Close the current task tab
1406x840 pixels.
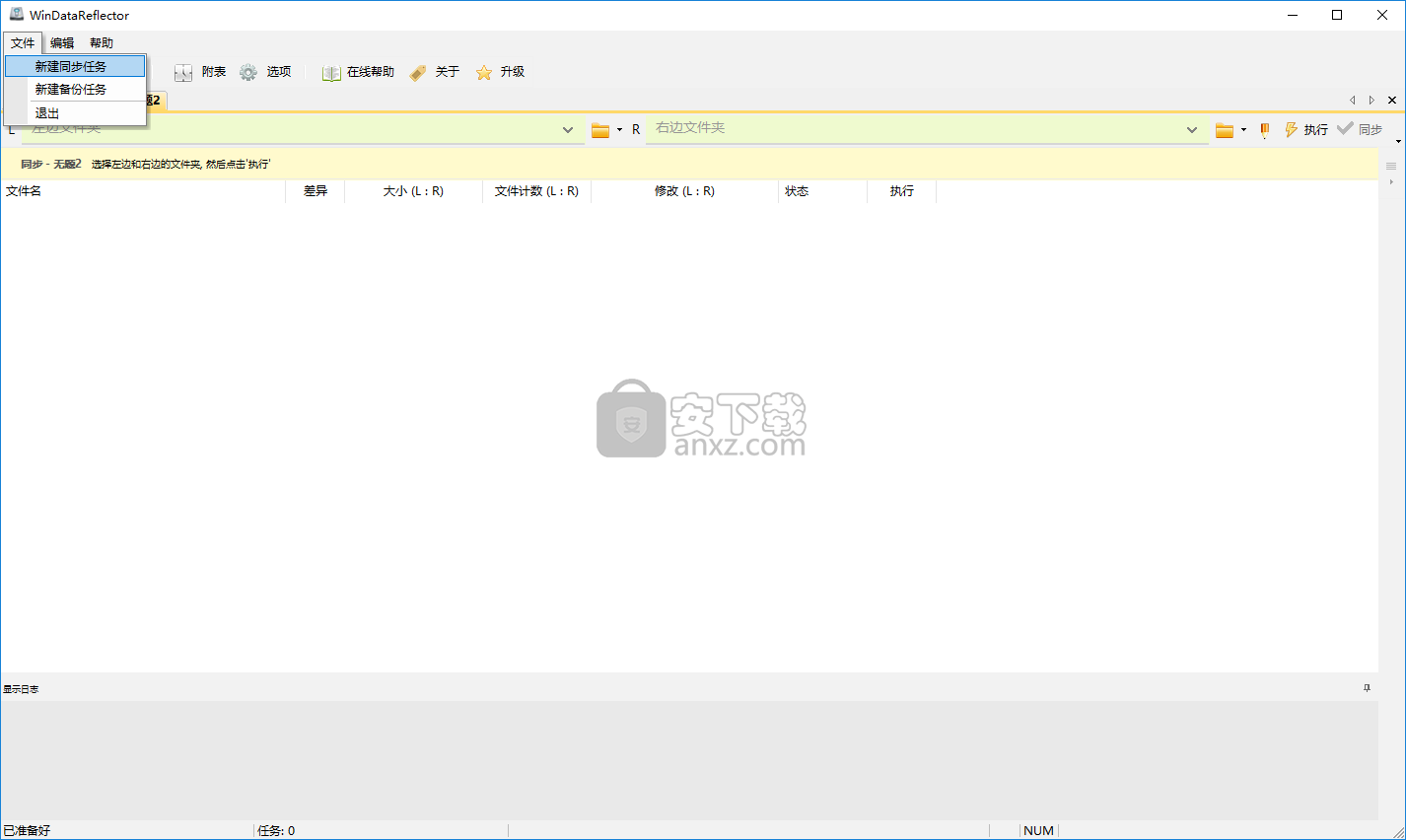coord(1392,100)
